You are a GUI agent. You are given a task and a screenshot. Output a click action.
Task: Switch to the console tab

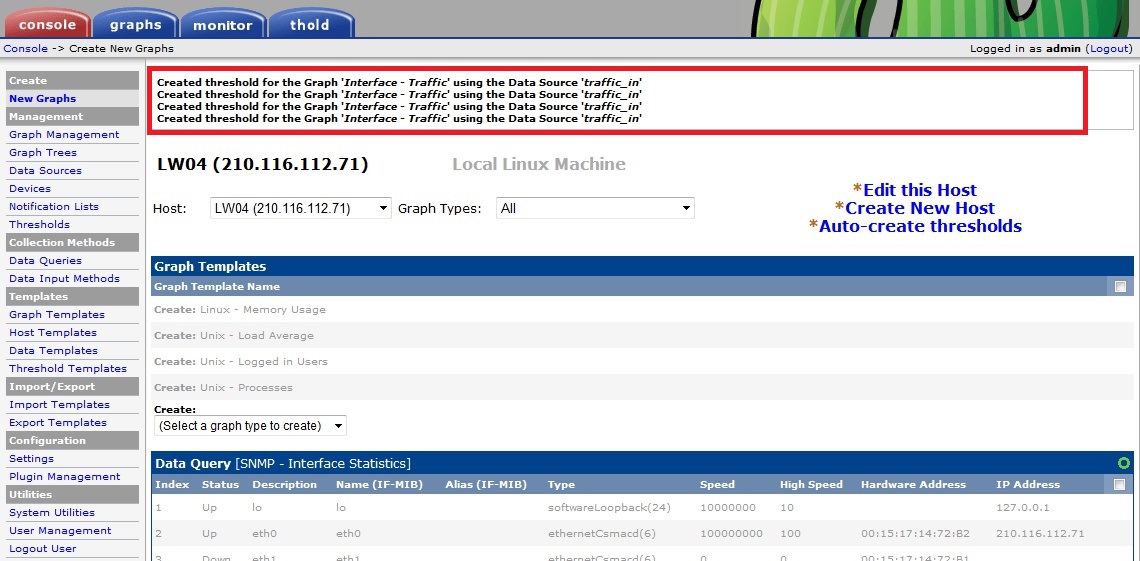pos(47,24)
